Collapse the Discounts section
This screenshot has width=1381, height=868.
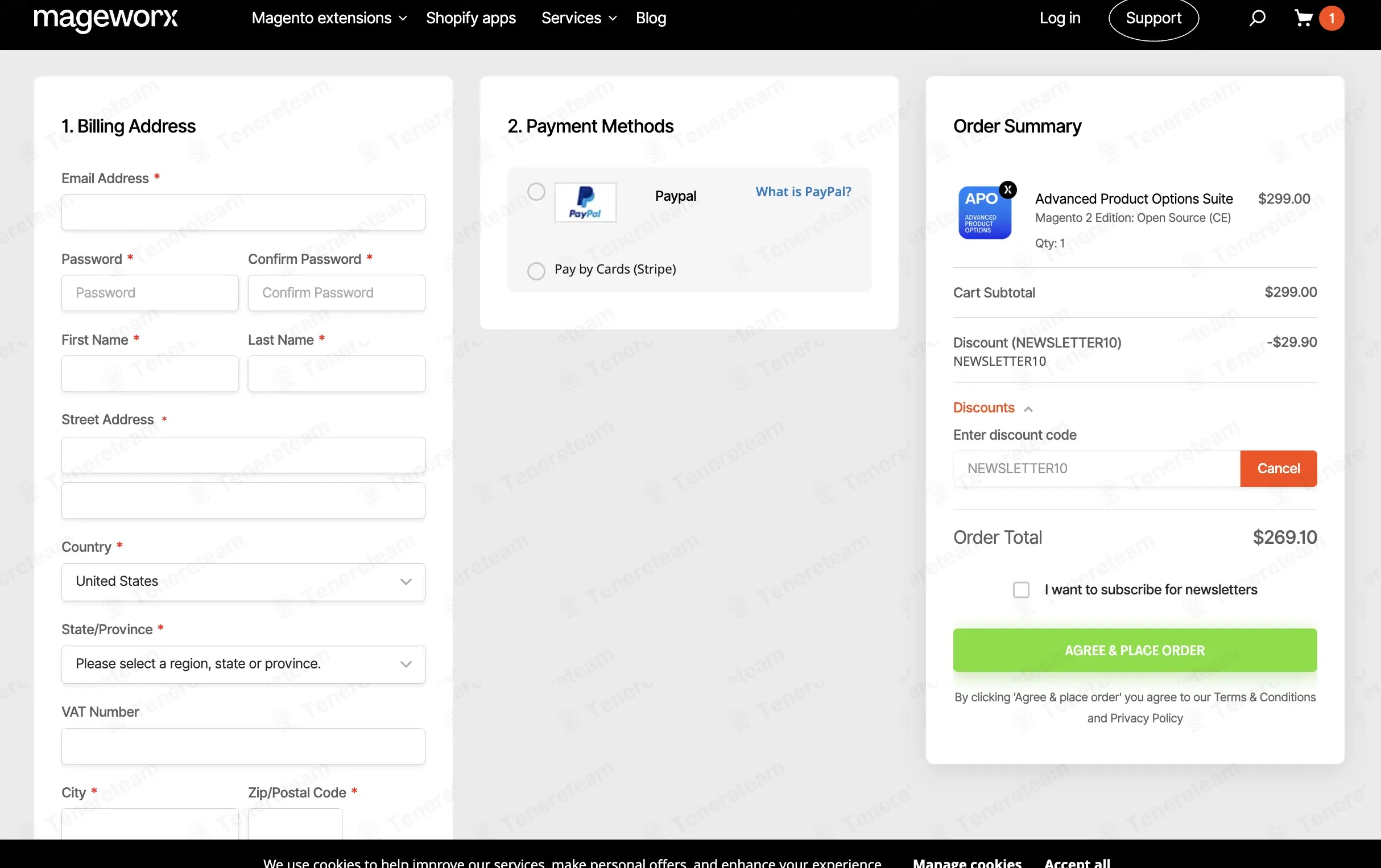[x=993, y=408]
